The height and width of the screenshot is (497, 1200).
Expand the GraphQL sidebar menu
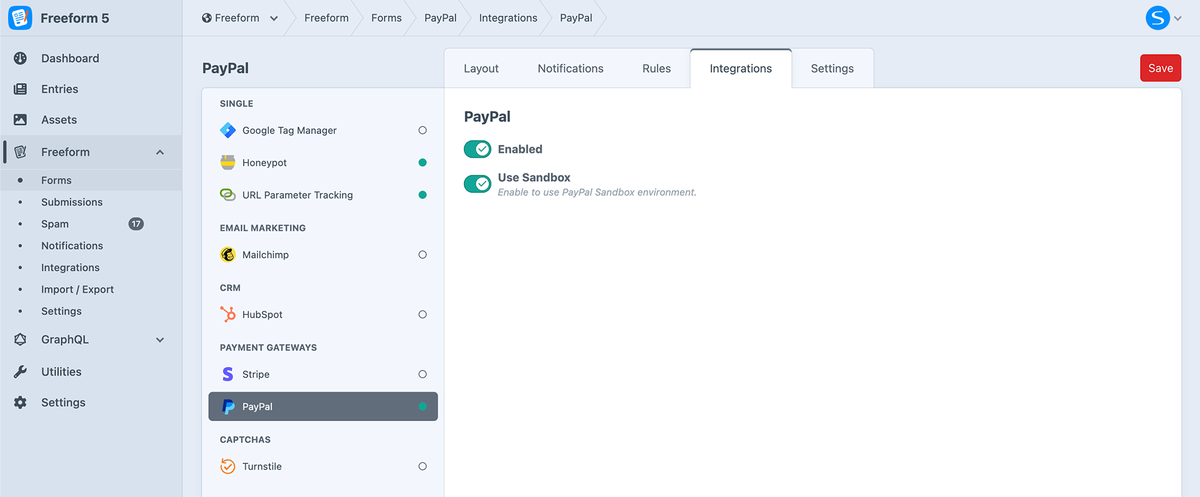pos(160,340)
